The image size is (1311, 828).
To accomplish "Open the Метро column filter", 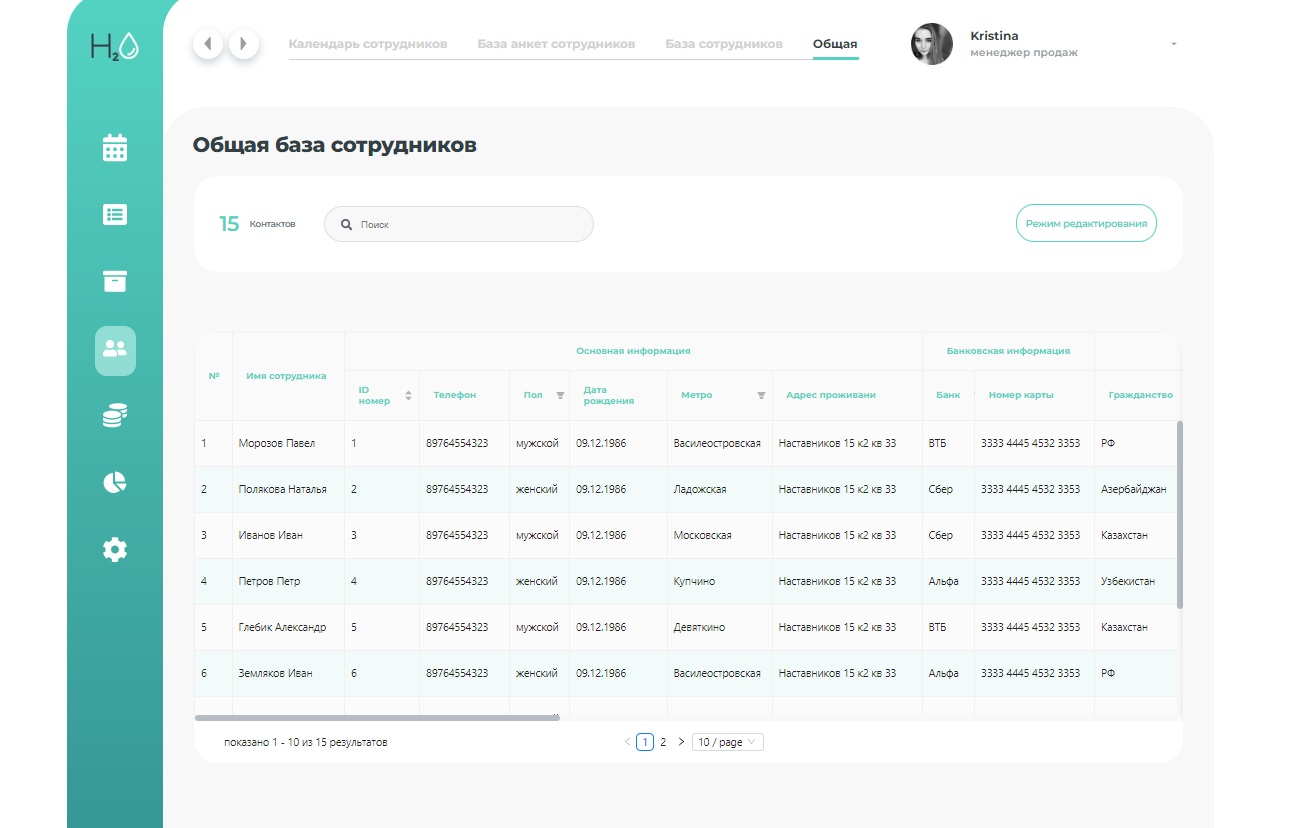I will (761, 396).
